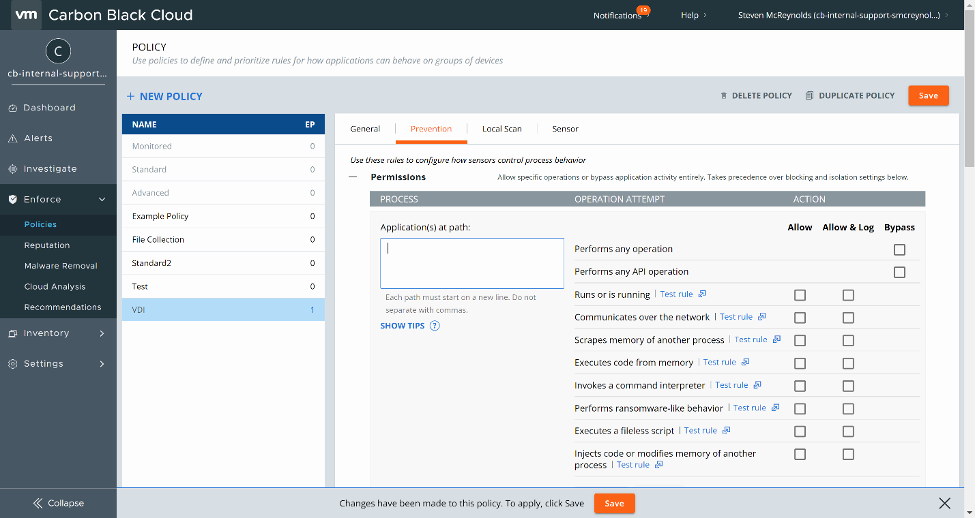
Task: Create a new policy
Action: coord(164,96)
